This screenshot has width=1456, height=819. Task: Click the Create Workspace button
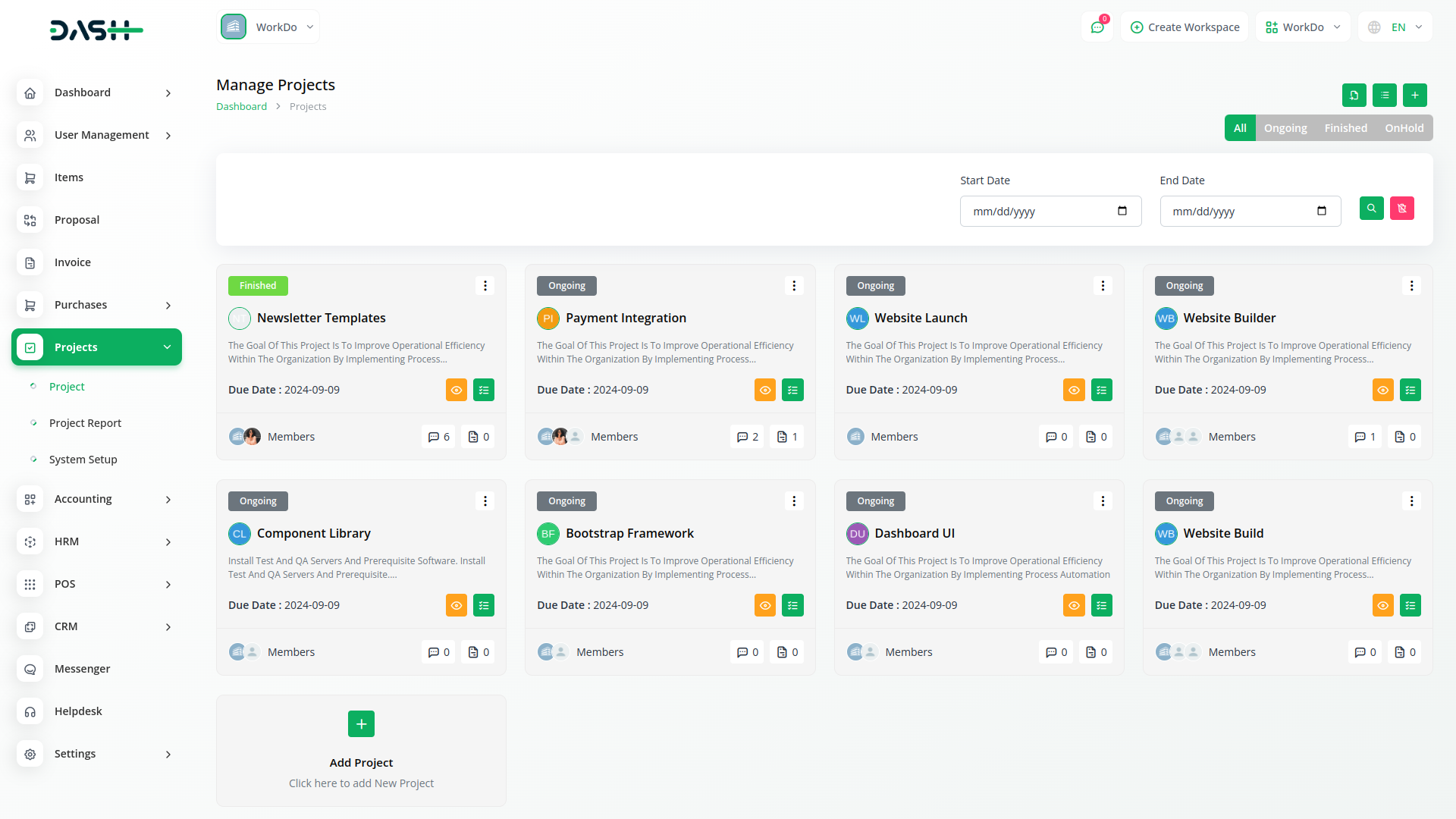pyautogui.click(x=1184, y=27)
